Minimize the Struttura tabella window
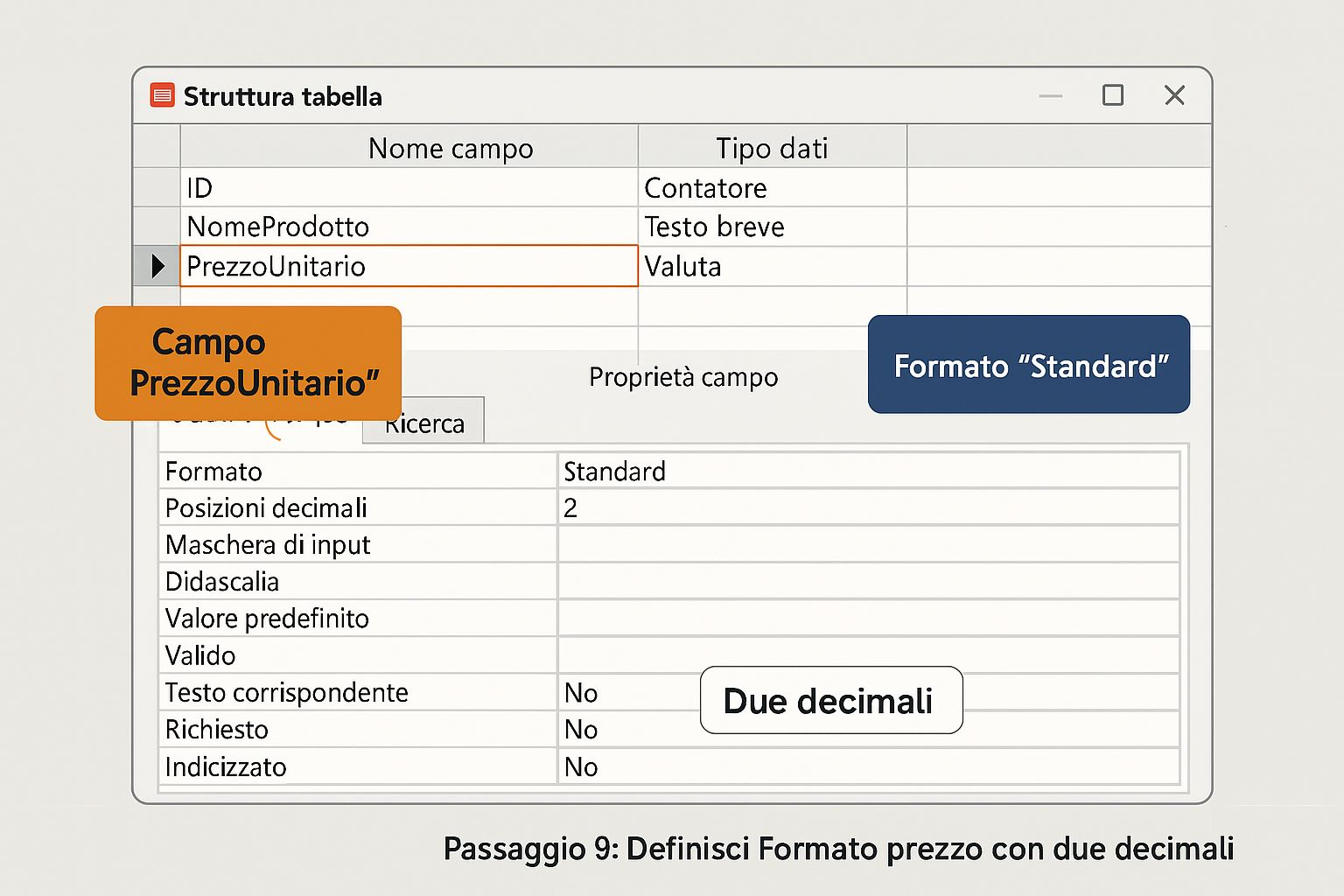1344x896 pixels. pyautogui.click(x=1051, y=95)
